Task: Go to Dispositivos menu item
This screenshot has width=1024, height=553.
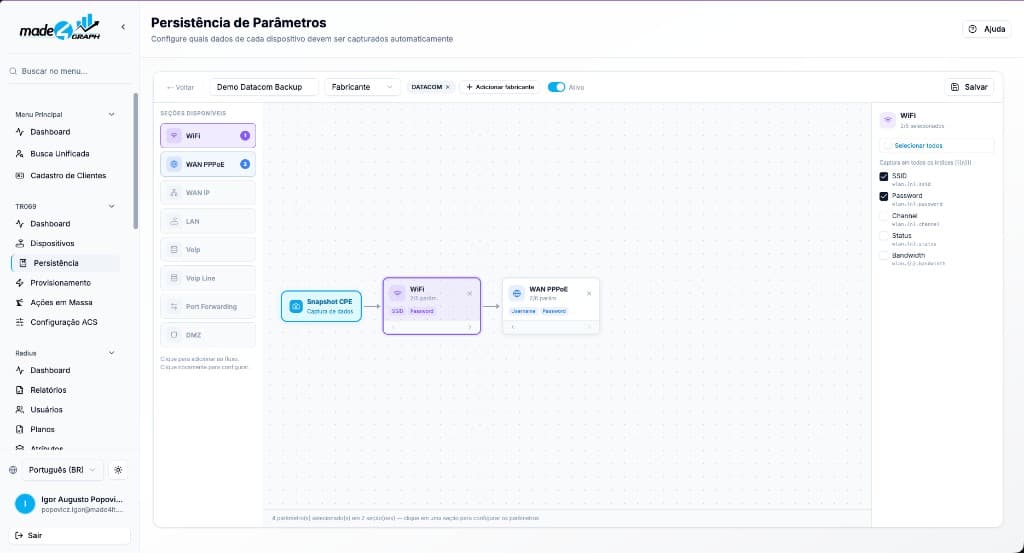Action: click(52, 244)
